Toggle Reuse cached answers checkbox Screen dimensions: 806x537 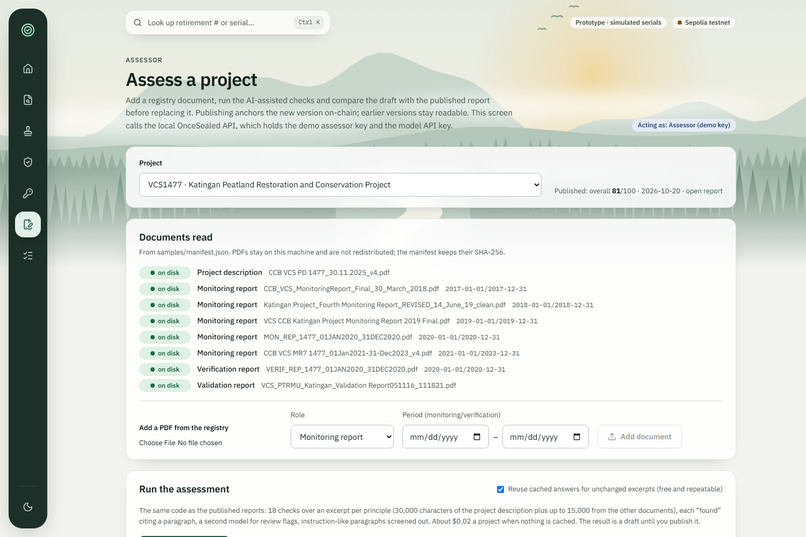pos(500,489)
